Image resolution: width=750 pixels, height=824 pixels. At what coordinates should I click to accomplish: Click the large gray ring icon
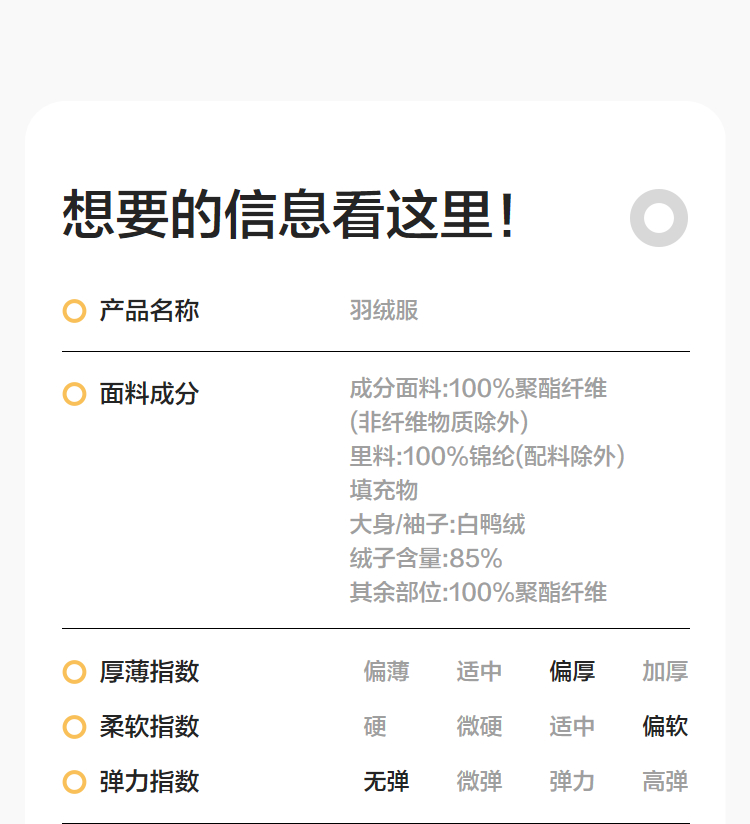659,218
